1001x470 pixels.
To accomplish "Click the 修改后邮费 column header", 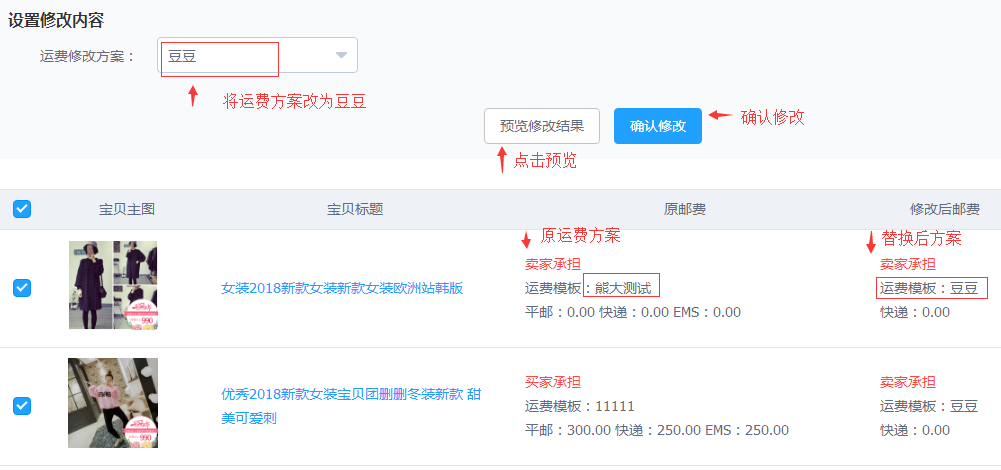I will pos(944,209).
